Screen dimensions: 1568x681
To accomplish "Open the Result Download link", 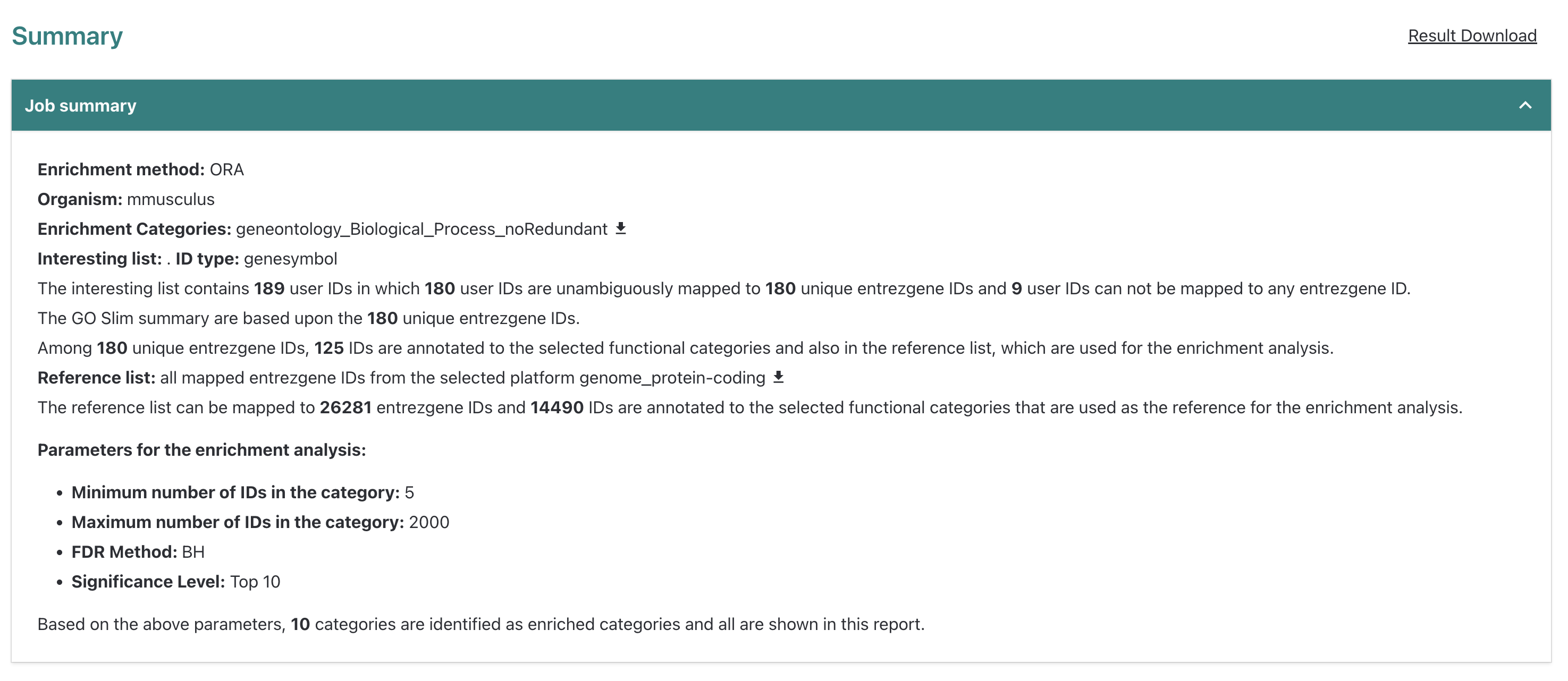I will 1472,36.
